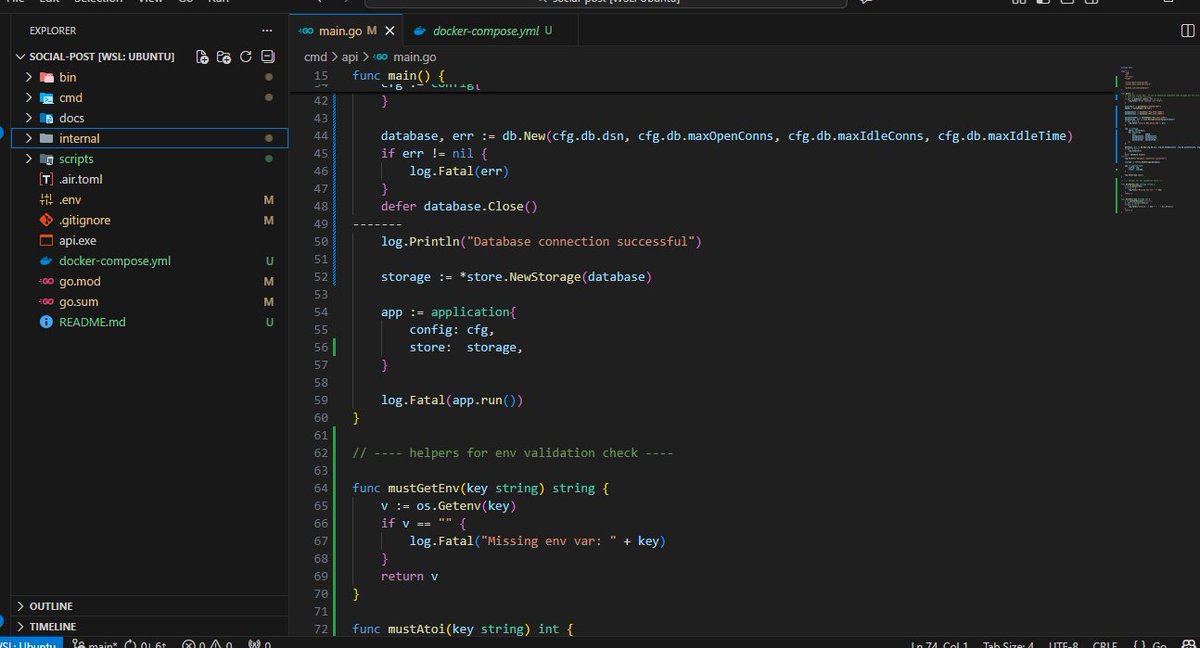Click the log.Fatal(err) line
The height and width of the screenshot is (648, 1200).
(459, 171)
